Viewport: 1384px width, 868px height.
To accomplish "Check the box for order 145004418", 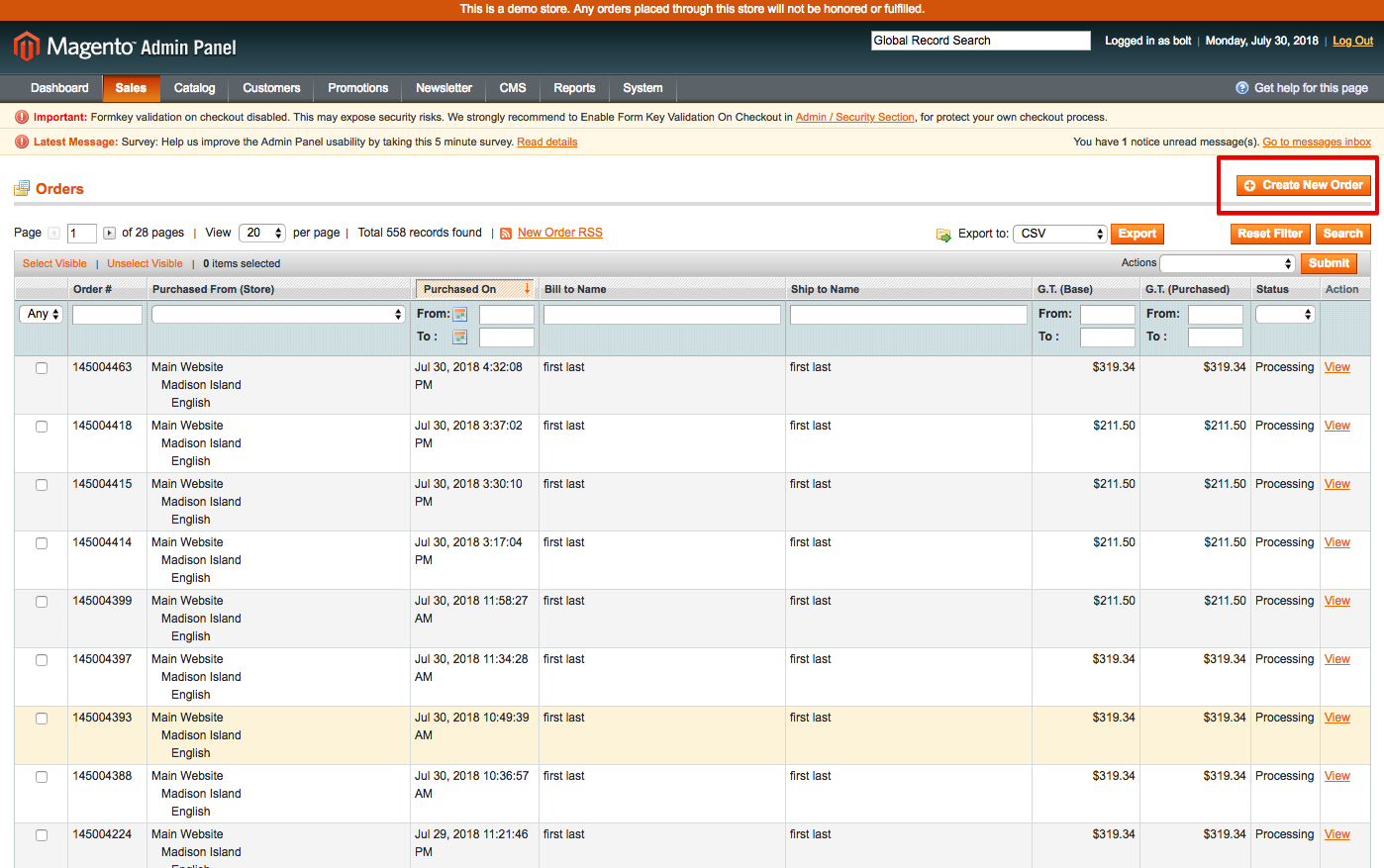I will pos(42,427).
